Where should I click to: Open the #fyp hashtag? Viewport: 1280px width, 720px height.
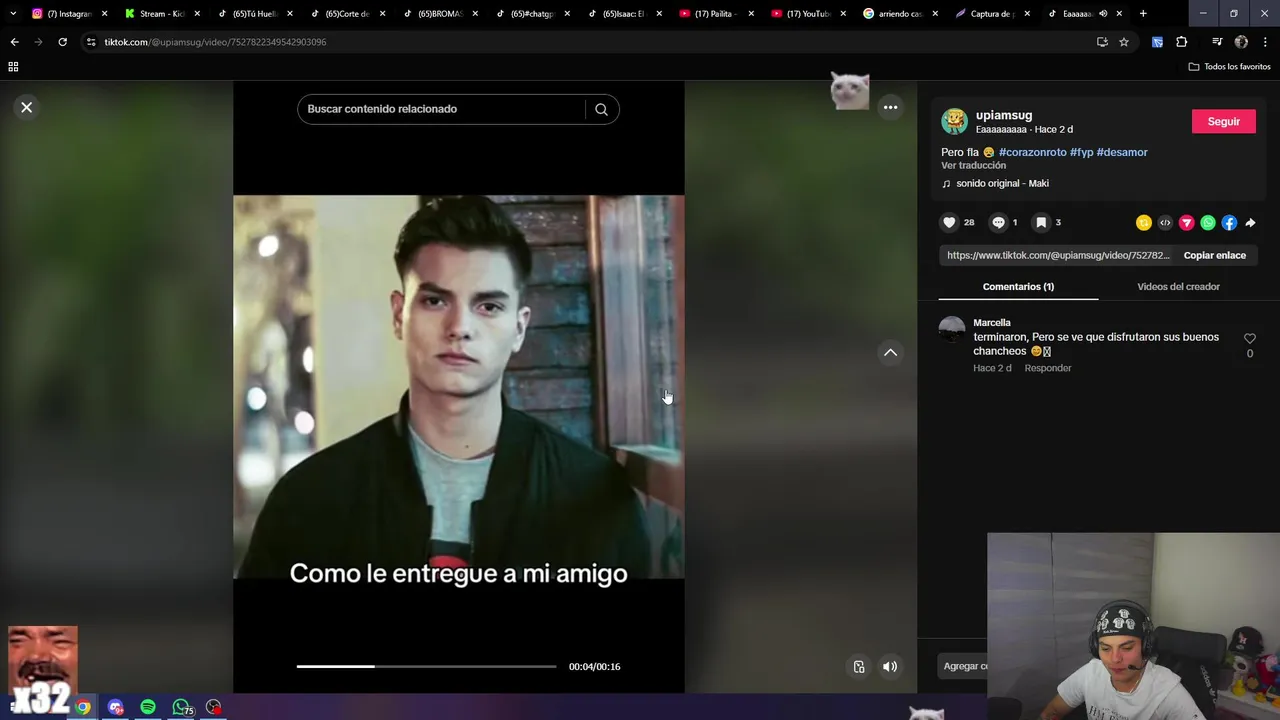coord(1082,152)
